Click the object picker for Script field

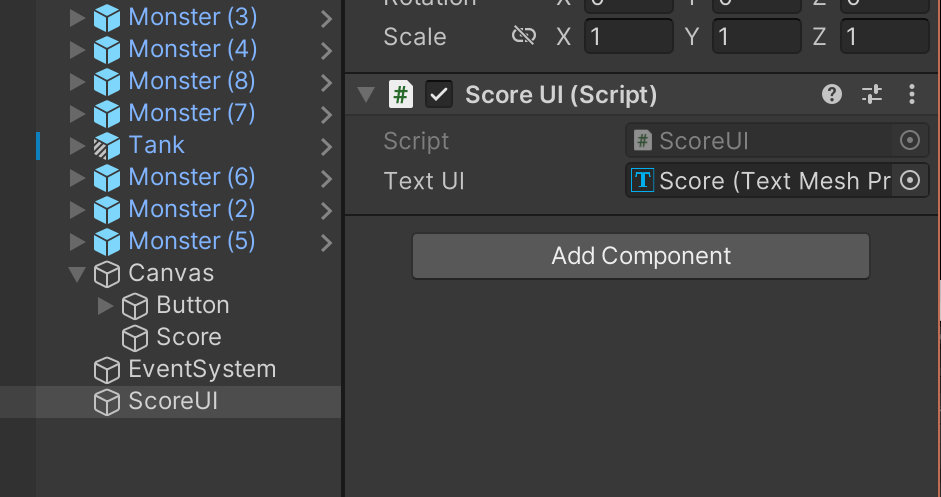click(910, 141)
